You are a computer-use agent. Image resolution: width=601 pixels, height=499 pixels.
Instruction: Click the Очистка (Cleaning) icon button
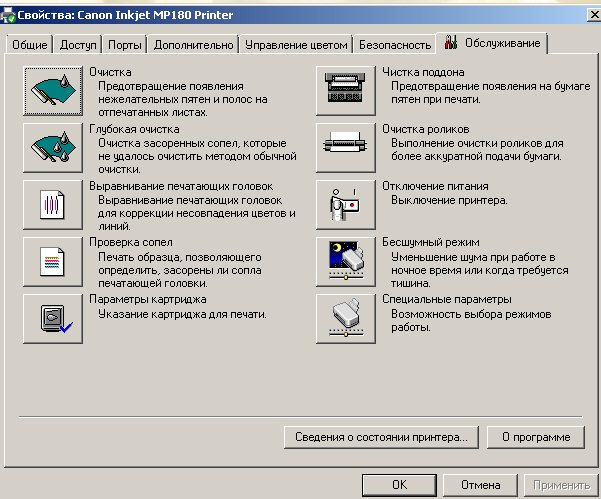tap(49, 91)
